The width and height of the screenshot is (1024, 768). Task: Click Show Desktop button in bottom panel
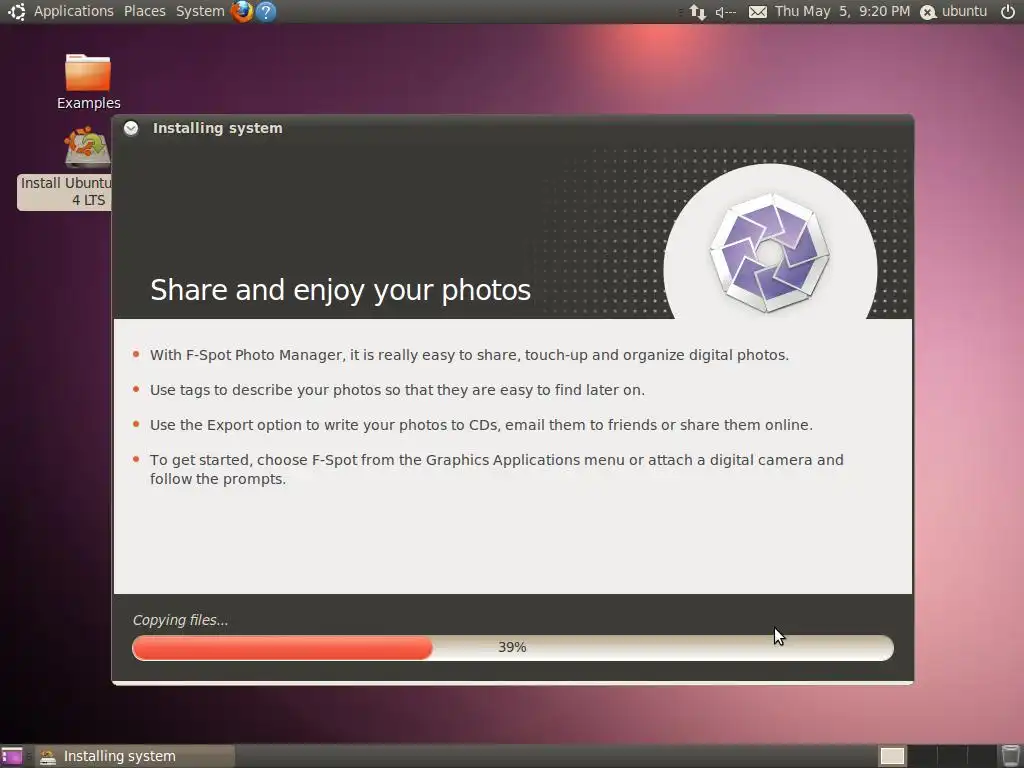pyautogui.click(x=12, y=756)
